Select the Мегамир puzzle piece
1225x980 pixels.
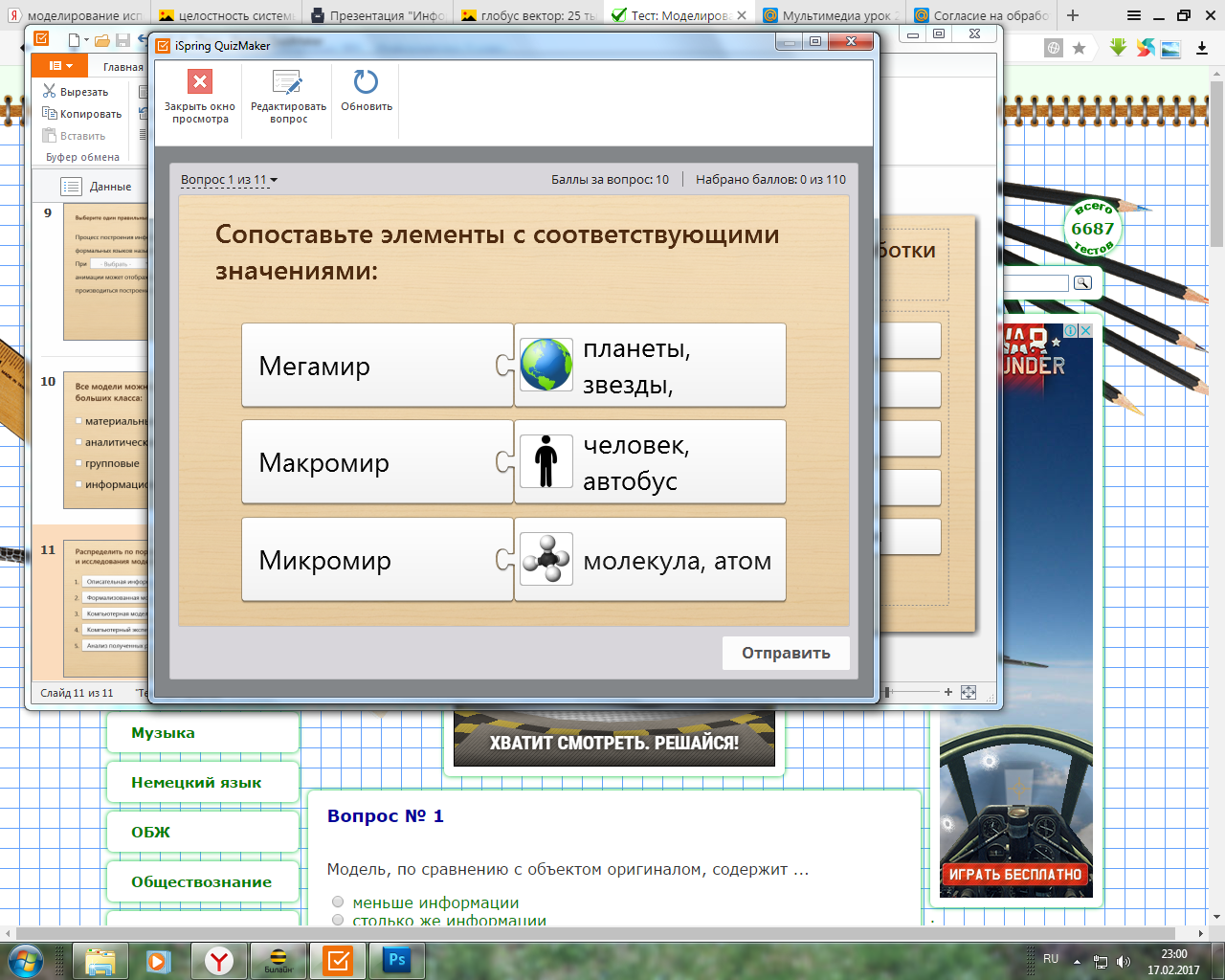[x=377, y=366]
